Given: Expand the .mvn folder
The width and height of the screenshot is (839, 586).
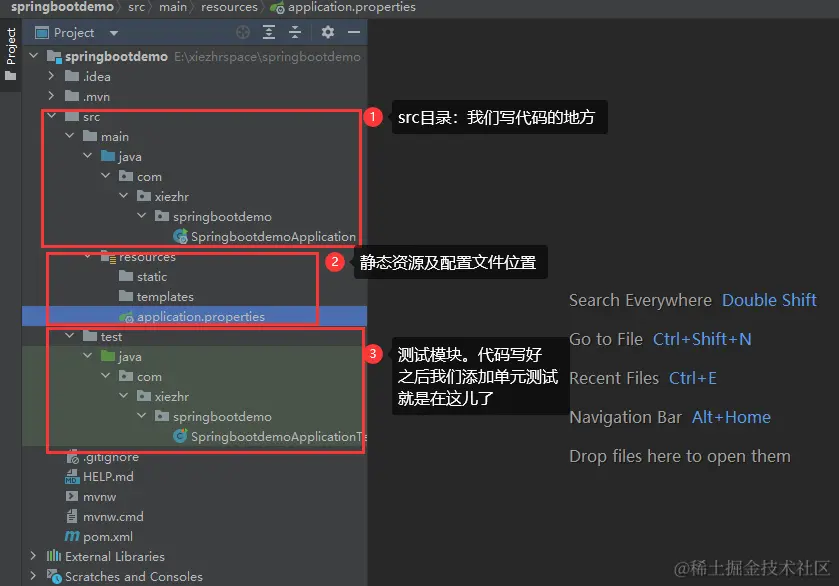Looking at the screenshot, I should (x=51, y=96).
